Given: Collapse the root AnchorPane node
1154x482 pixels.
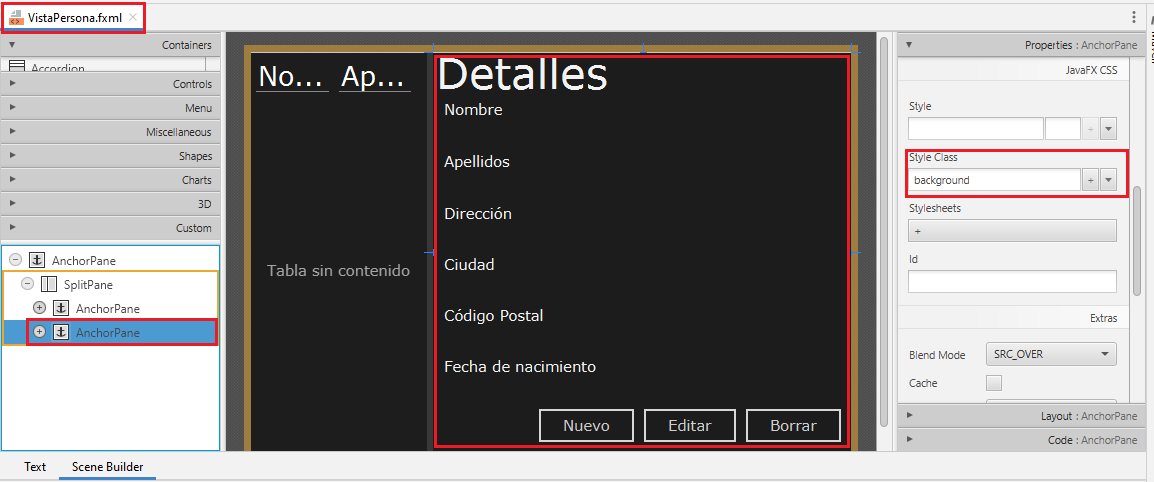Looking at the screenshot, I should tap(15, 261).
